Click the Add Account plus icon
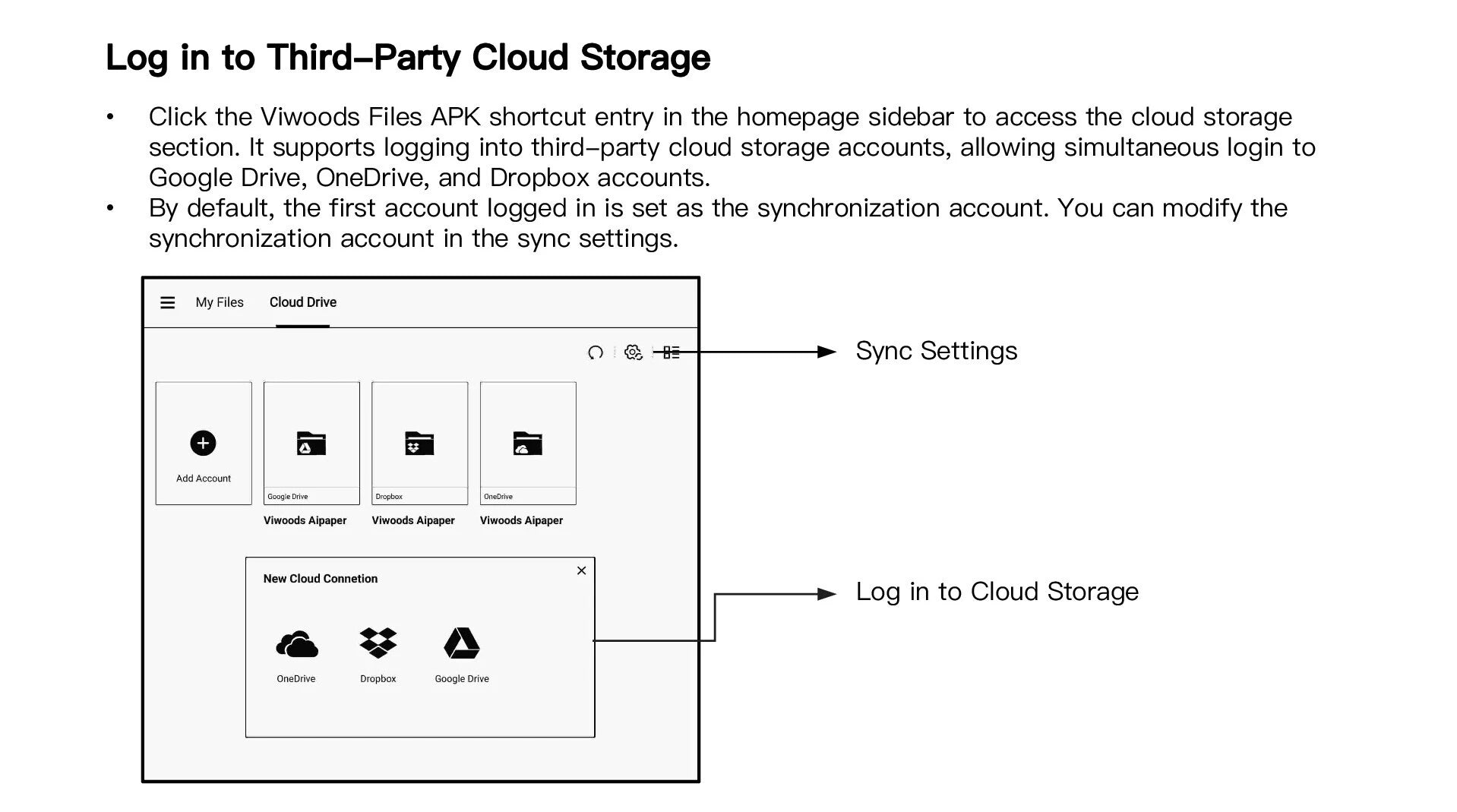 (203, 443)
